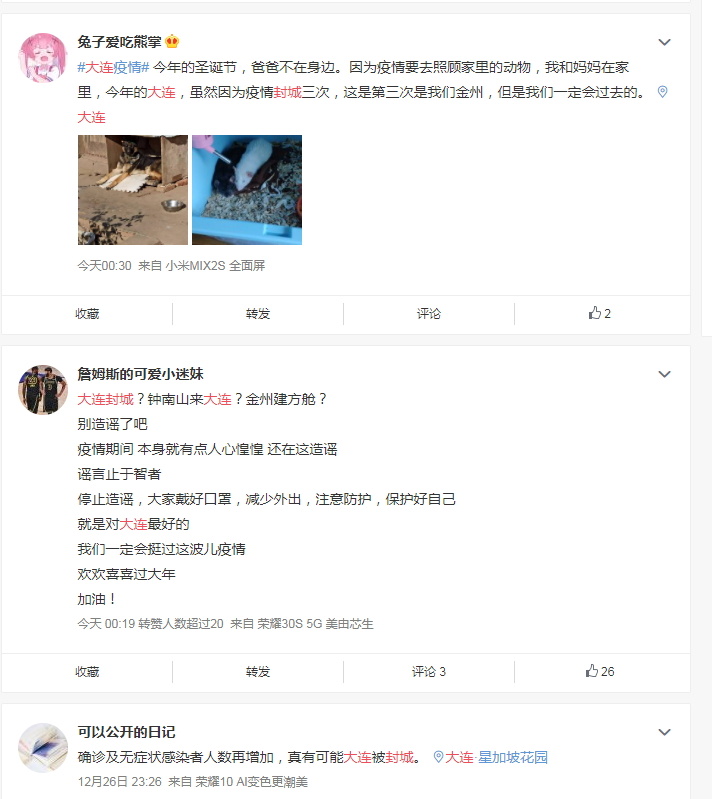Like the post with 26 likes
This screenshot has height=799, width=712.
(x=600, y=671)
